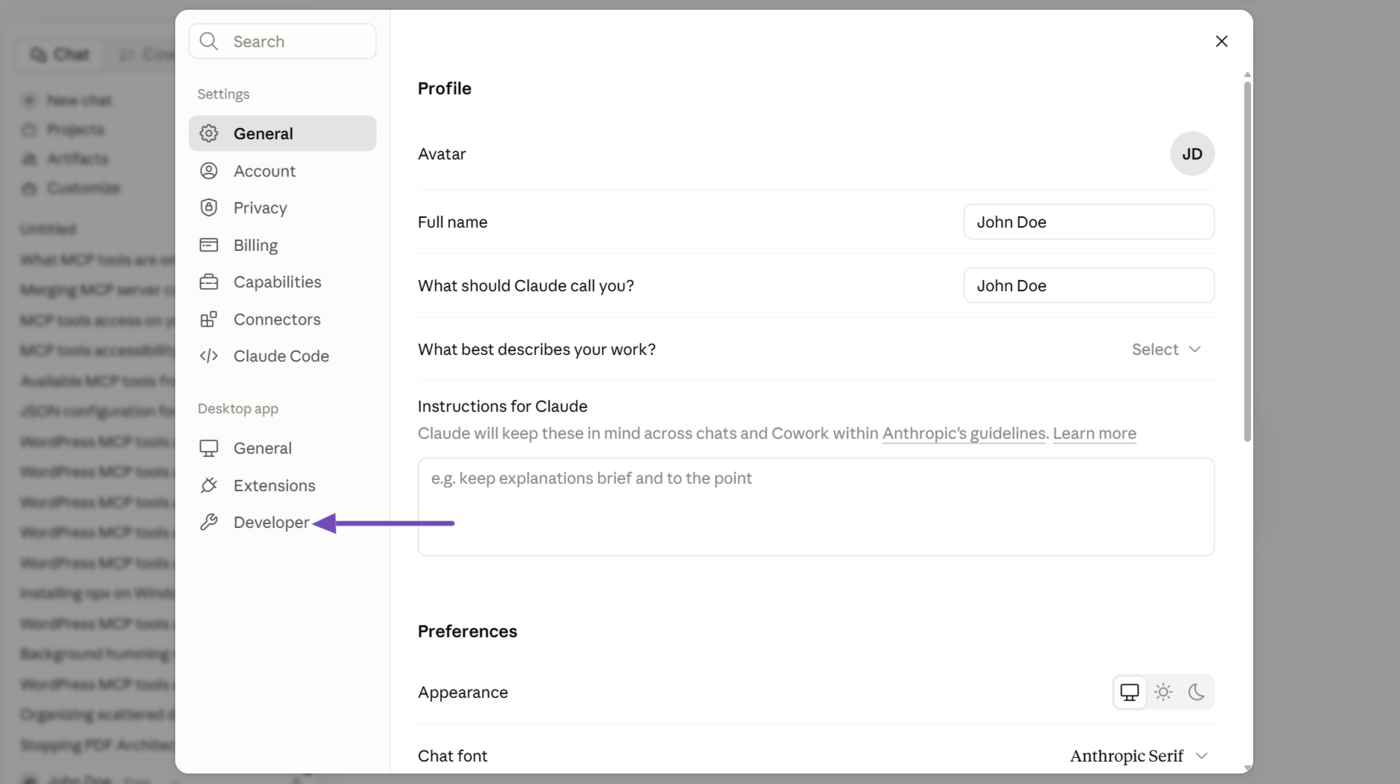The width and height of the screenshot is (1400, 784).
Task: Follow the Learn more link
Action: click(1094, 433)
